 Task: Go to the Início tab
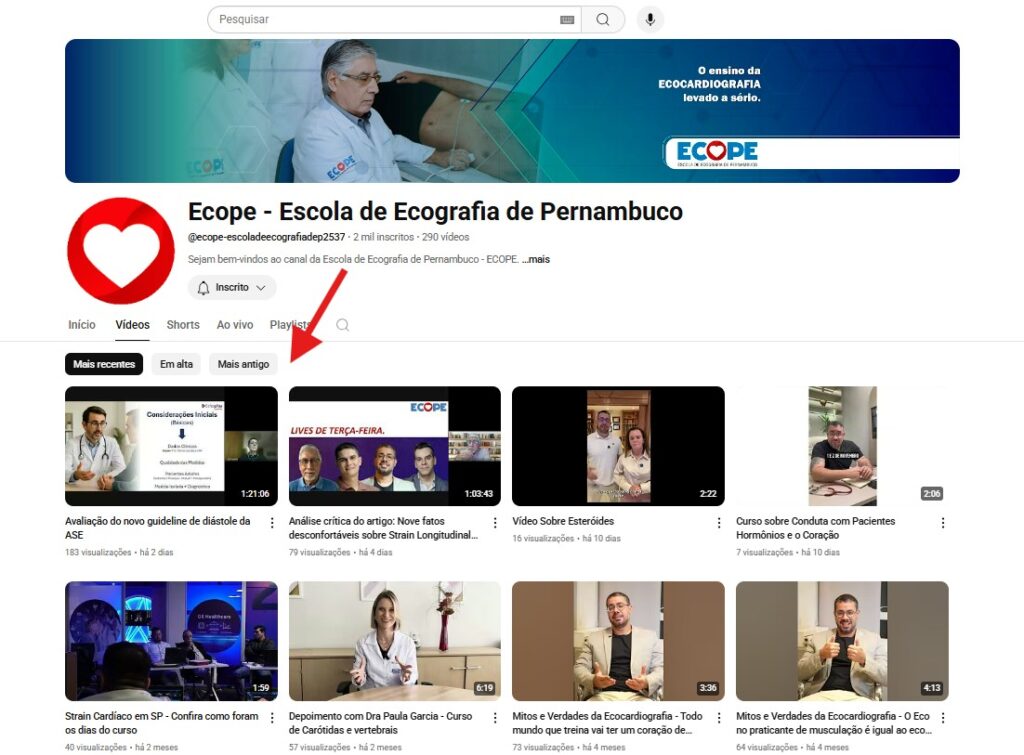[x=82, y=325]
